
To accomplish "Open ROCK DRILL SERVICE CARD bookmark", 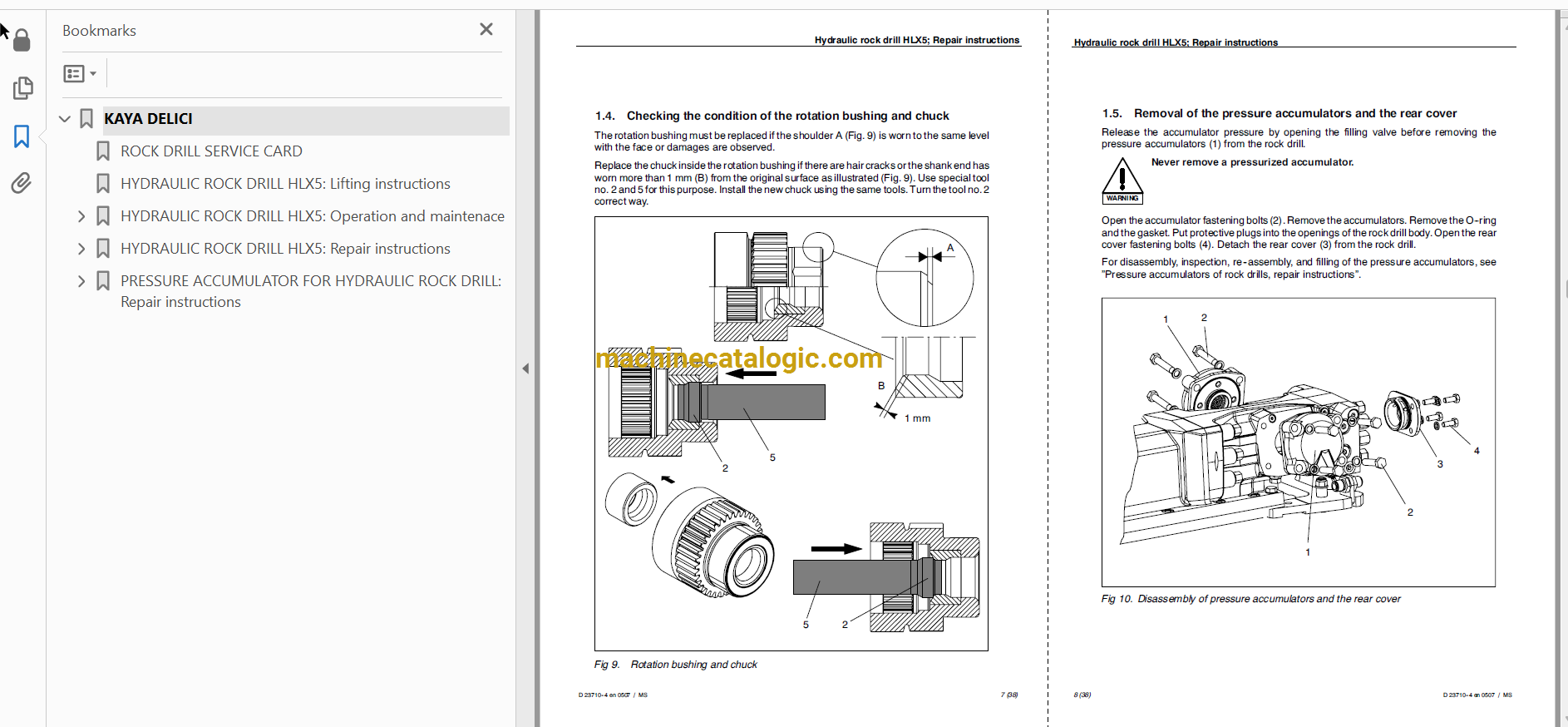I will pos(211,151).
